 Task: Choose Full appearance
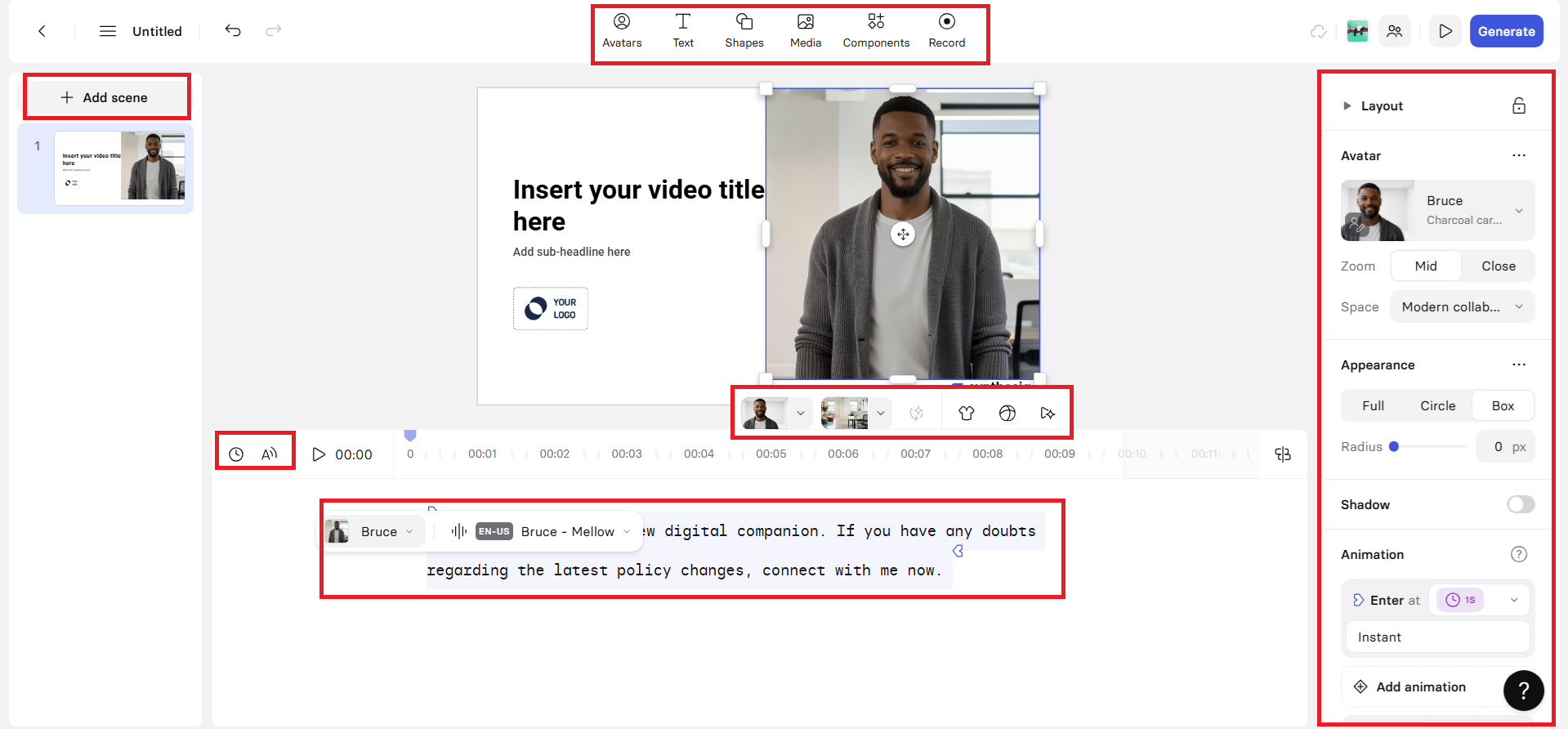pos(1374,405)
